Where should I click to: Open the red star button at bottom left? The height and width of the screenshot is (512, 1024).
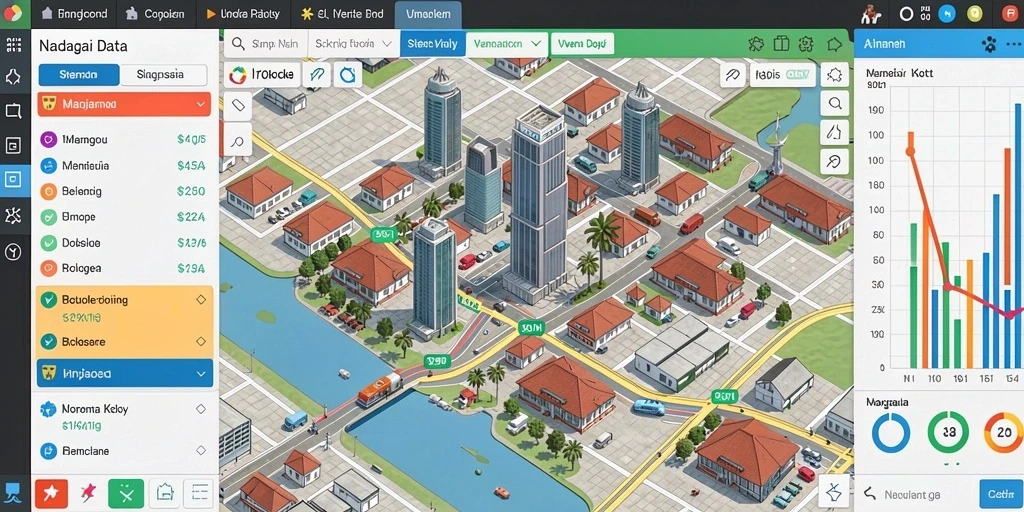click(x=51, y=493)
